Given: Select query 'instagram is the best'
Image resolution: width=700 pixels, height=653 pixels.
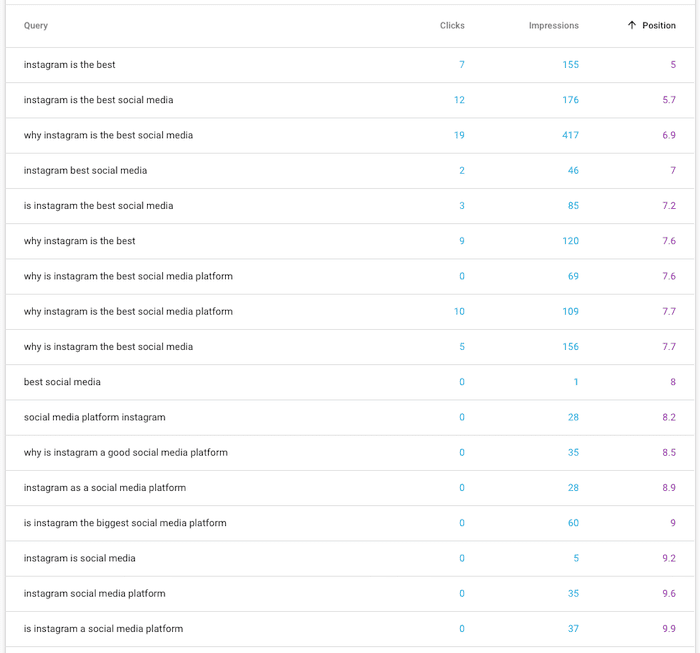Looking at the screenshot, I should (69, 65).
